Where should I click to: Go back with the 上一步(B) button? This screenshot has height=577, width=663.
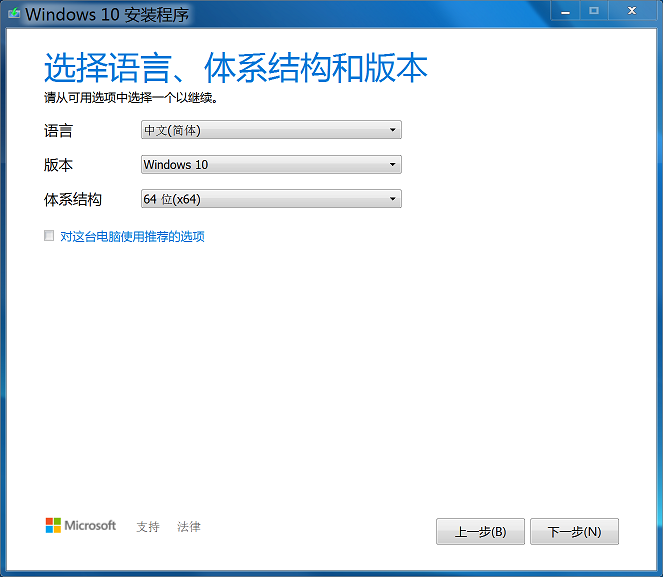coord(480,531)
